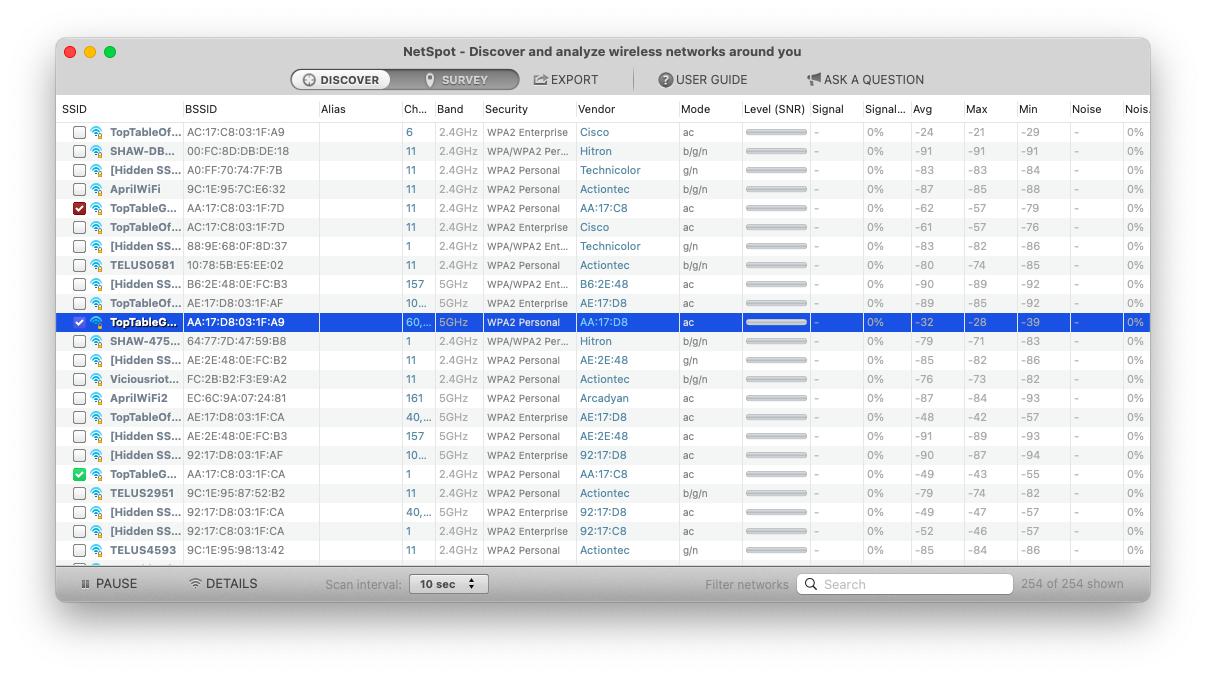Image resolution: width=1206 pixels, height=676 pixels.
Task: Click the Wi-Fi icon for TELUS4593 row
Action: [97, 550]
